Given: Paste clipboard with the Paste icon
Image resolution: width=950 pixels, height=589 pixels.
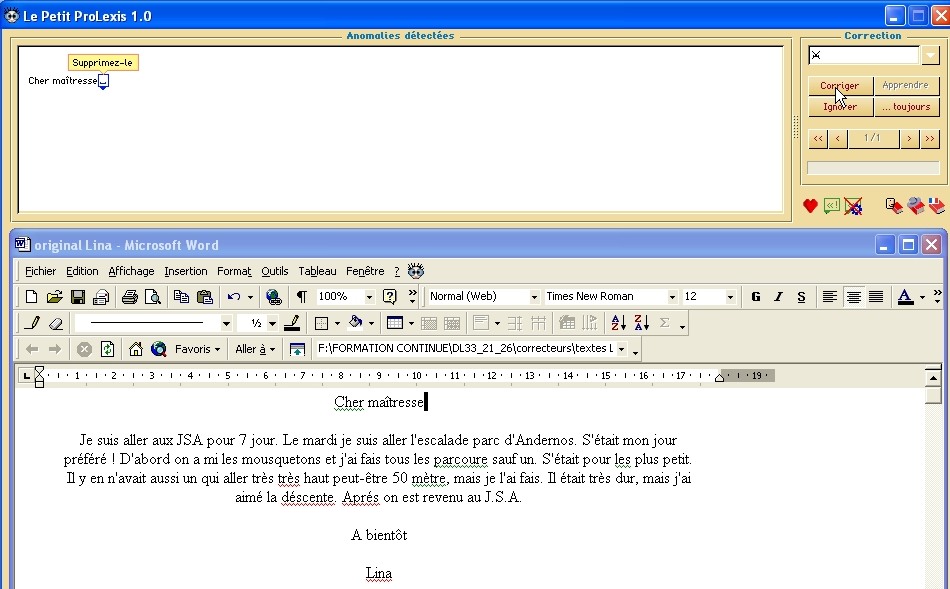Looking at the screenshot, I should click(205, 296).
